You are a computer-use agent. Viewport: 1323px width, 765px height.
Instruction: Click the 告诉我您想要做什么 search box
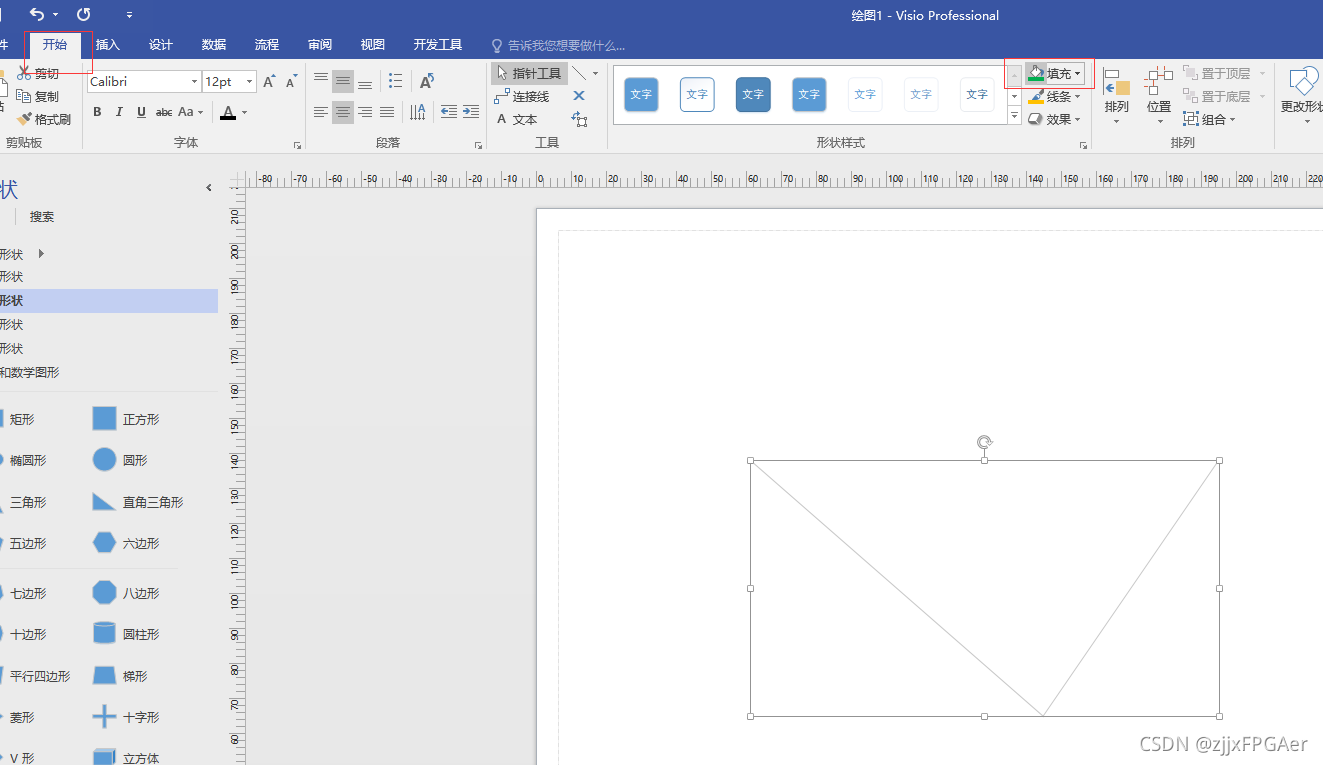(x=558, y=45)
